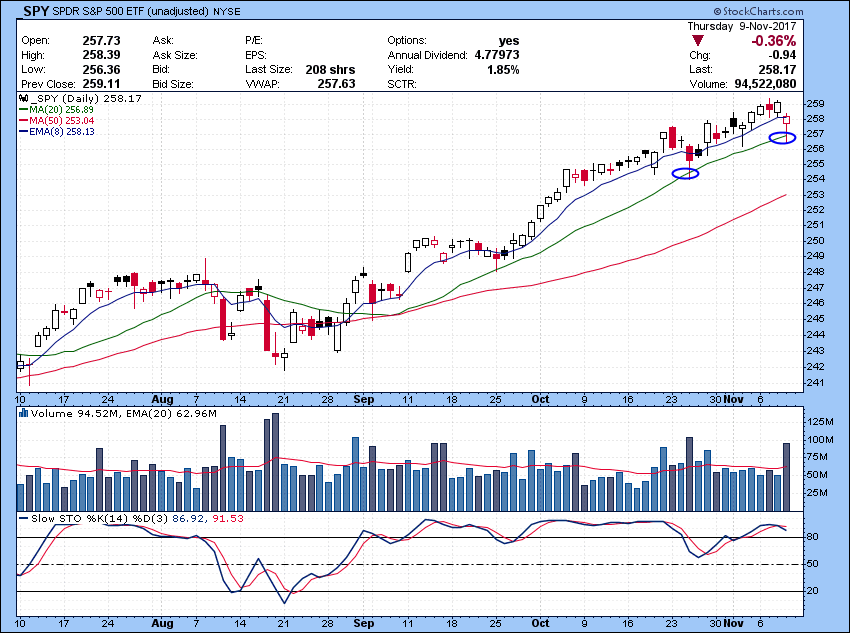850x633 pixels.
Task: Click the P/E label
Action: click(253, 41)
